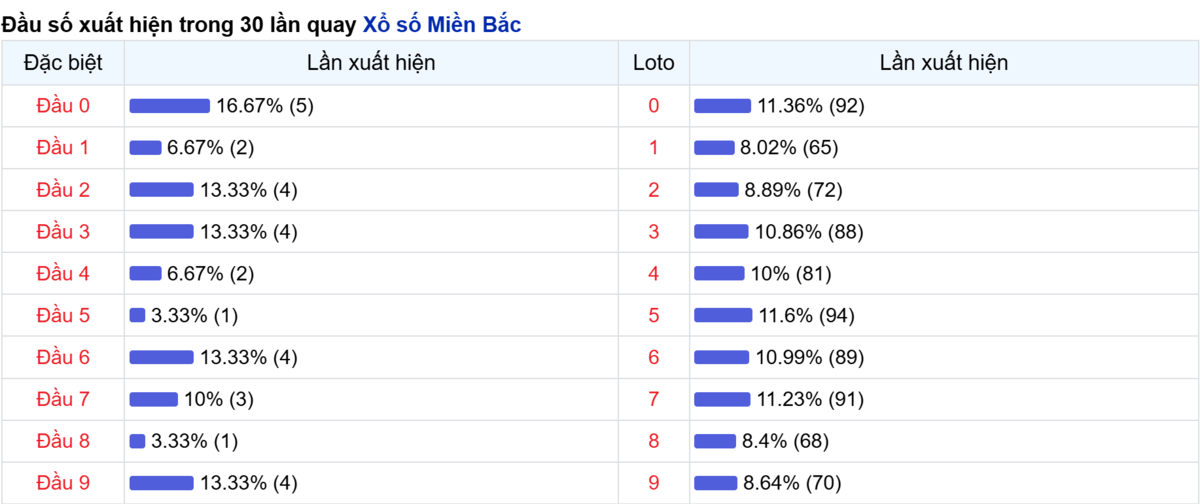Click the Đầu 1 6.67% bar
Image resolution: width=1200 pixels, height=504 pixels.
click(145, 148)
